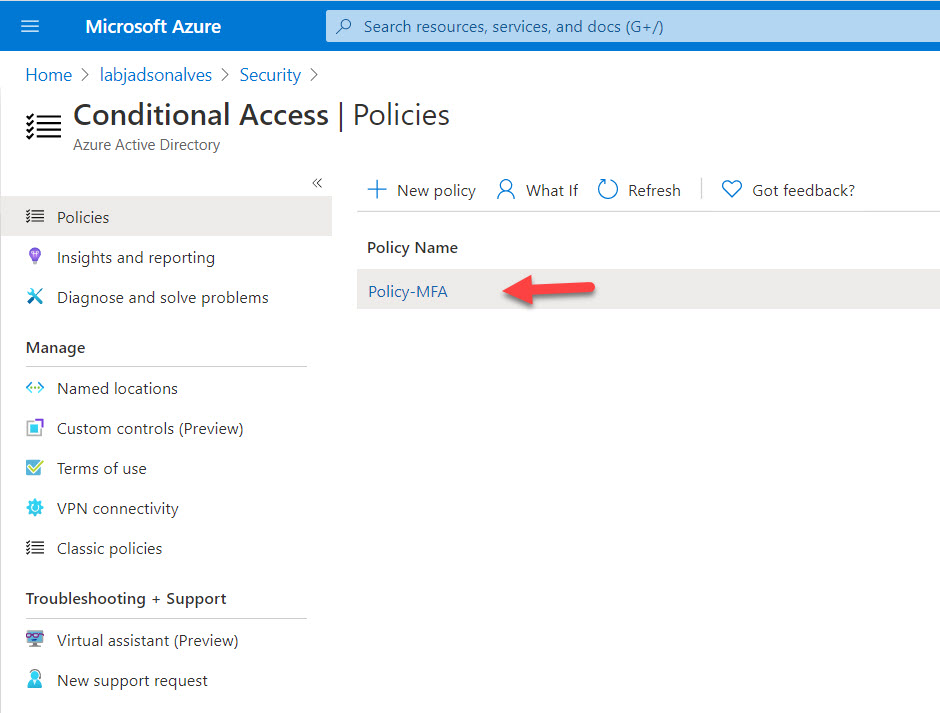Click the Diagnose and solve problems wrench icon
Viewport: 940px width, 713px height.
(x=35, y=297)
